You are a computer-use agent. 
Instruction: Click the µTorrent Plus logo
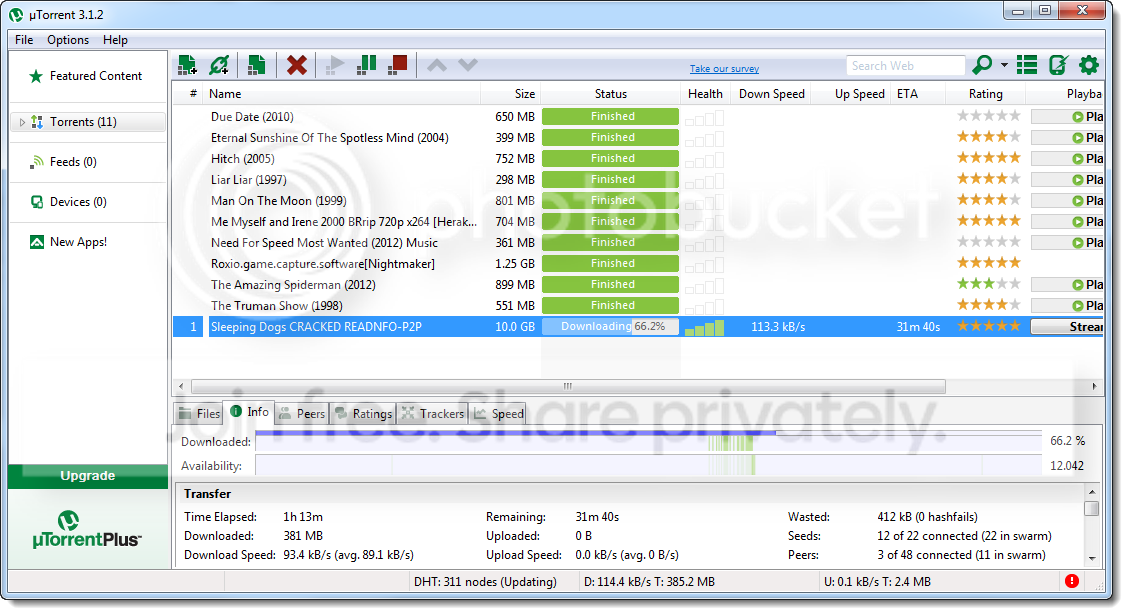point(87,530)
